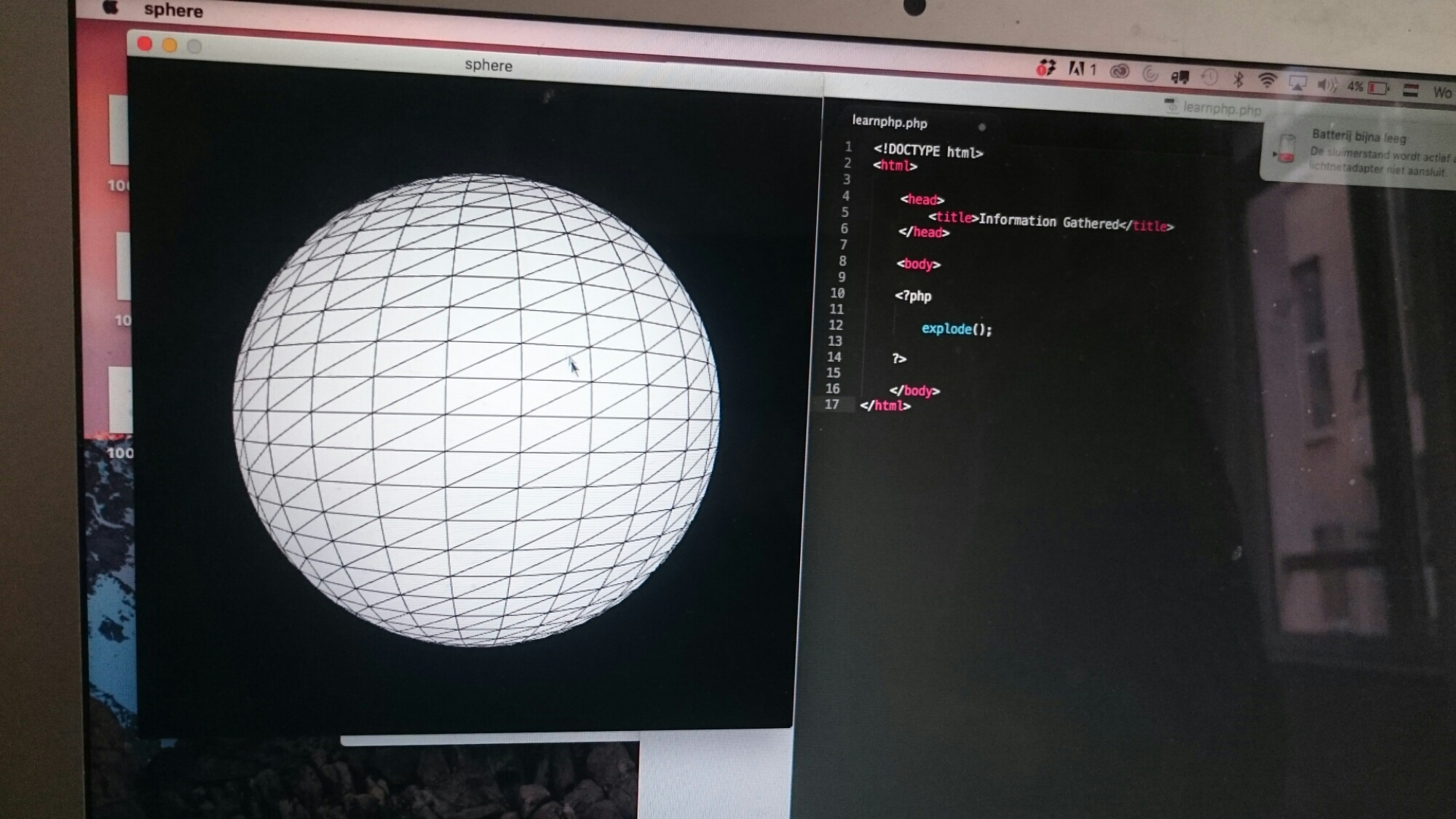Screen dimensions: 1456x819
Task: Open the Creative Cloud status icon
Action: (x=1119, y=71)
